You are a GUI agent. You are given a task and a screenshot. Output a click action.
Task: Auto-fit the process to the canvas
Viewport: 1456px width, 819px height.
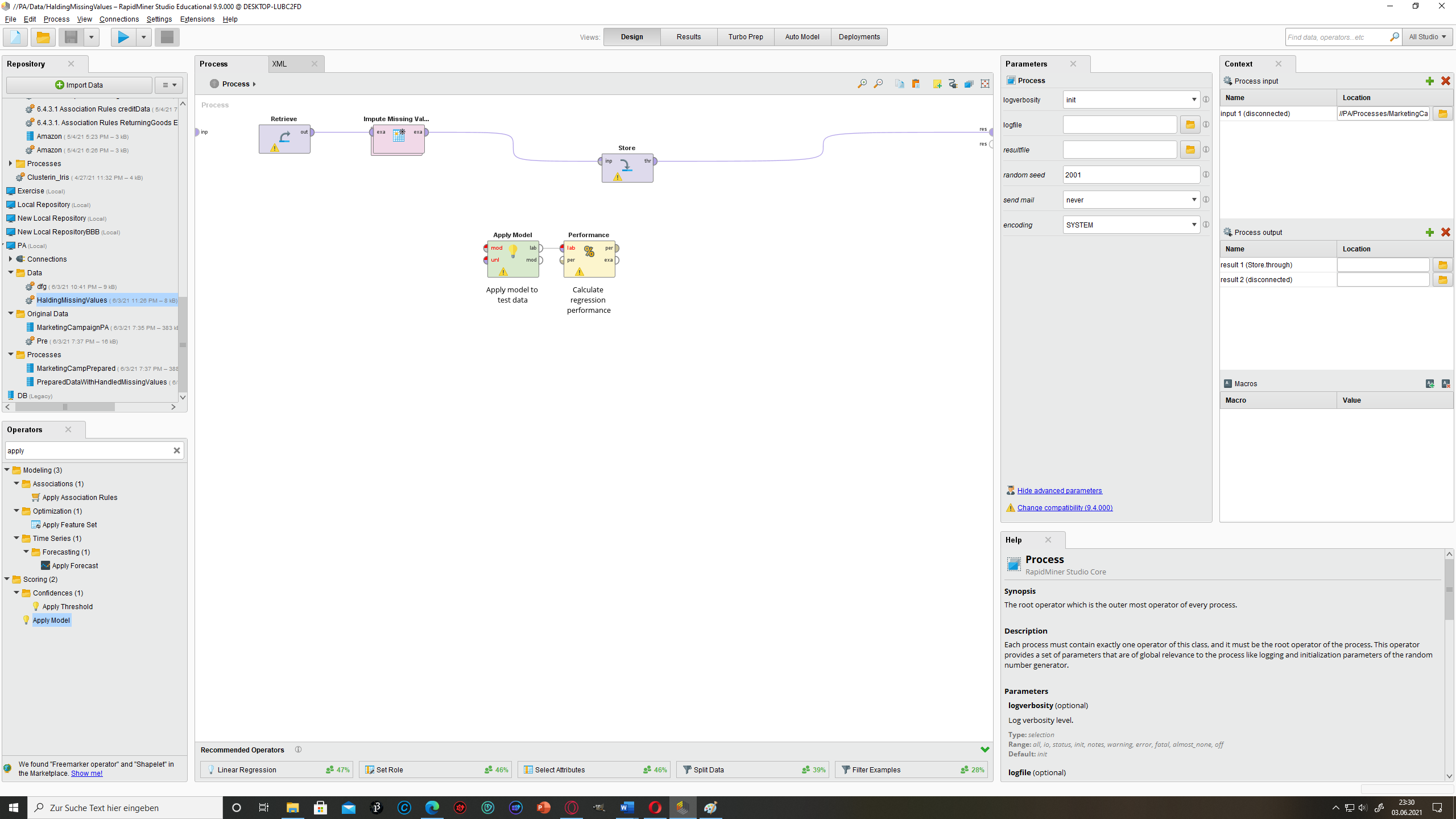tap(985, 84)
